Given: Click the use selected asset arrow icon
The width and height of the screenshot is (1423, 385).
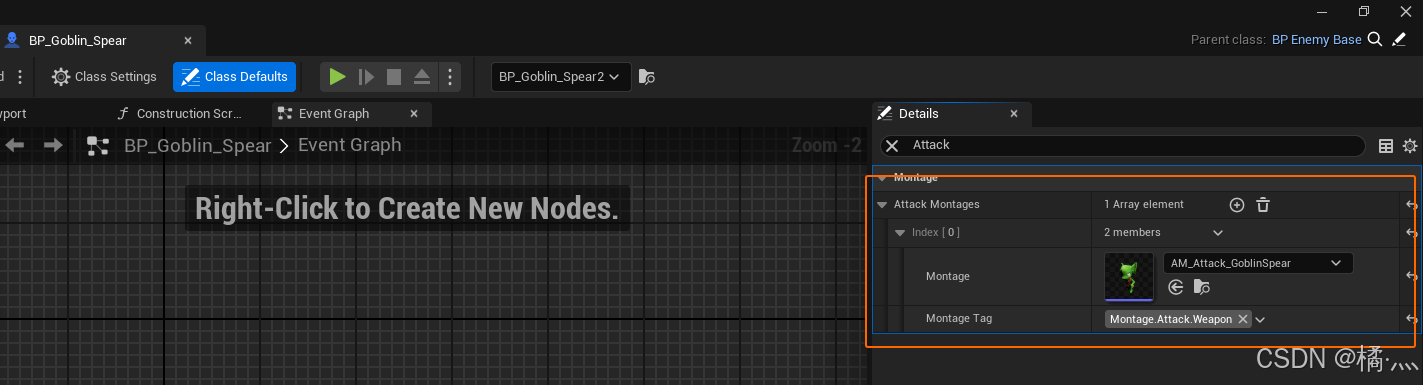Looking at the screenshot, I should pyautogui.click(x=1176, y=287).
